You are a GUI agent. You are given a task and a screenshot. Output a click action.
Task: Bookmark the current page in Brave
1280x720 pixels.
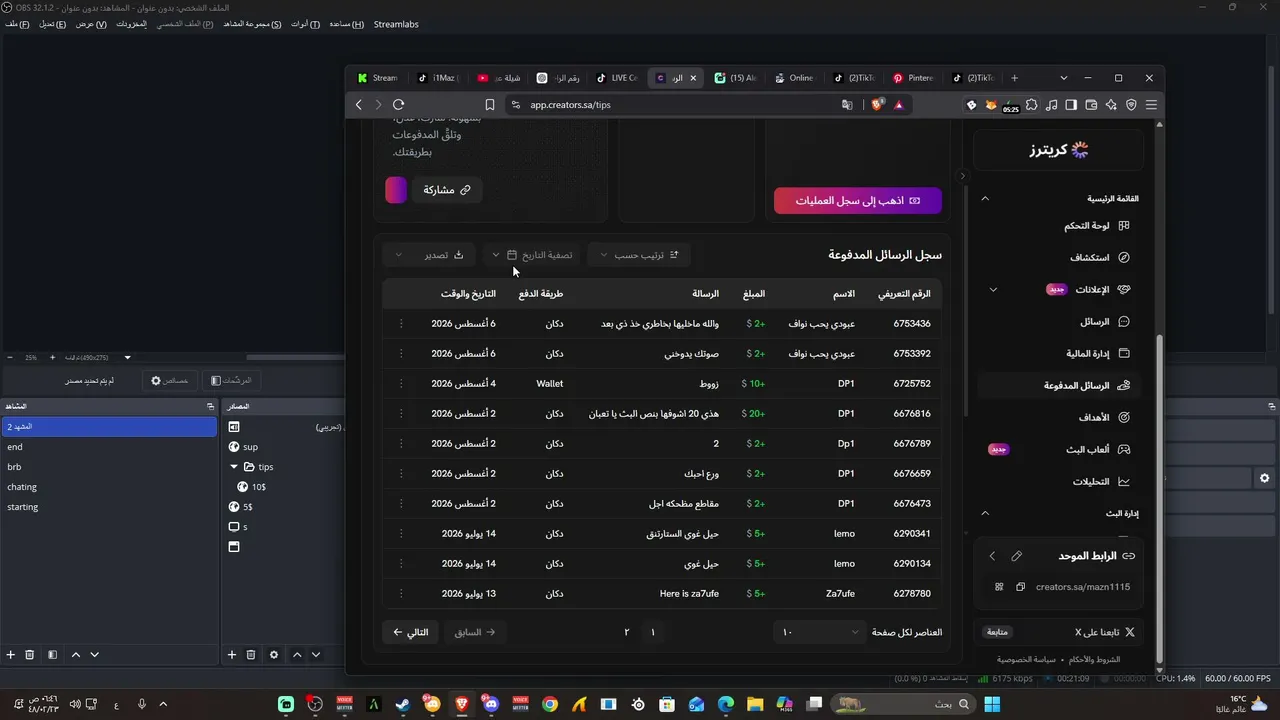tap(490, 104)
